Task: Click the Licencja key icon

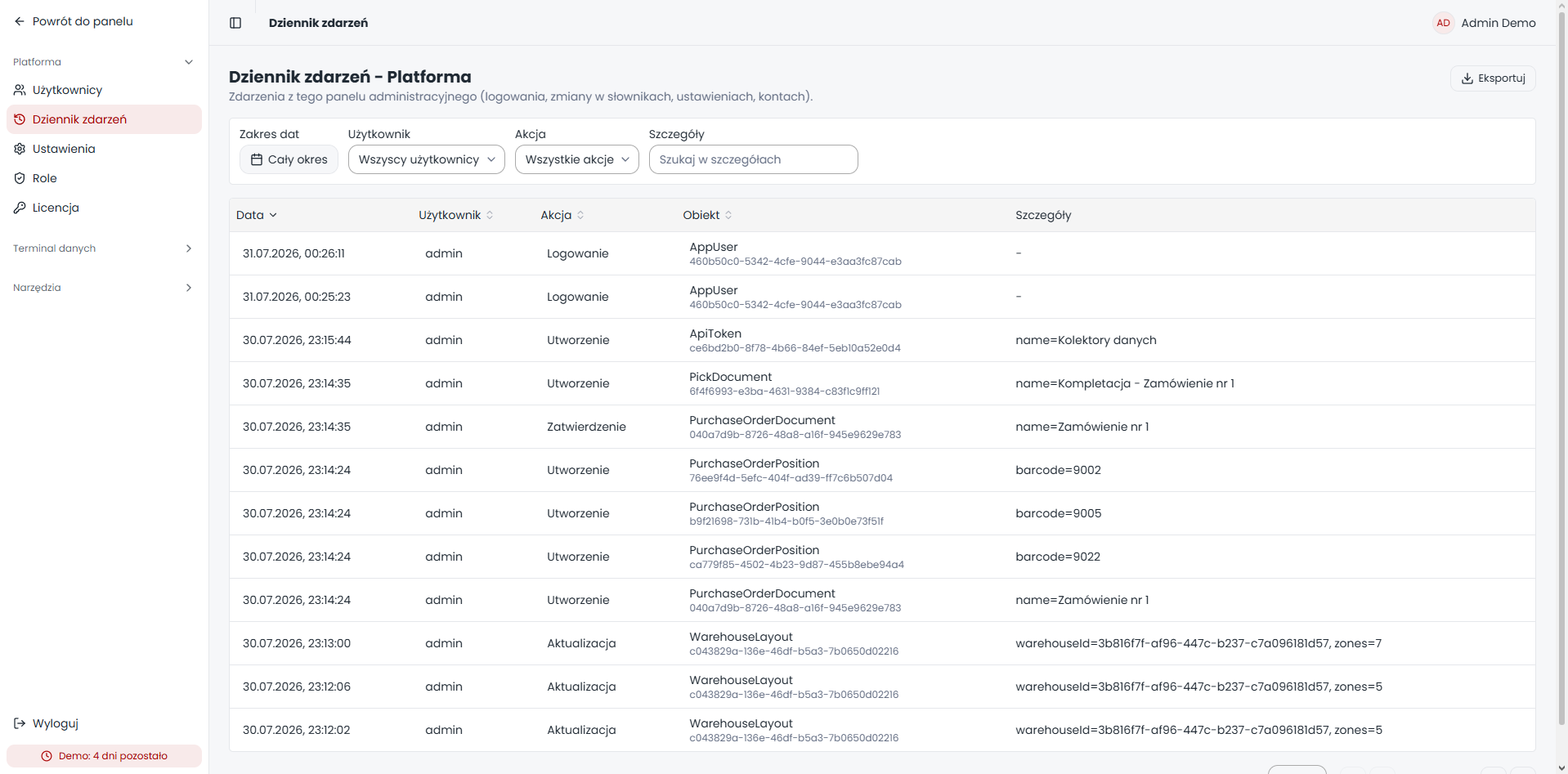Action: coord(20,208)
